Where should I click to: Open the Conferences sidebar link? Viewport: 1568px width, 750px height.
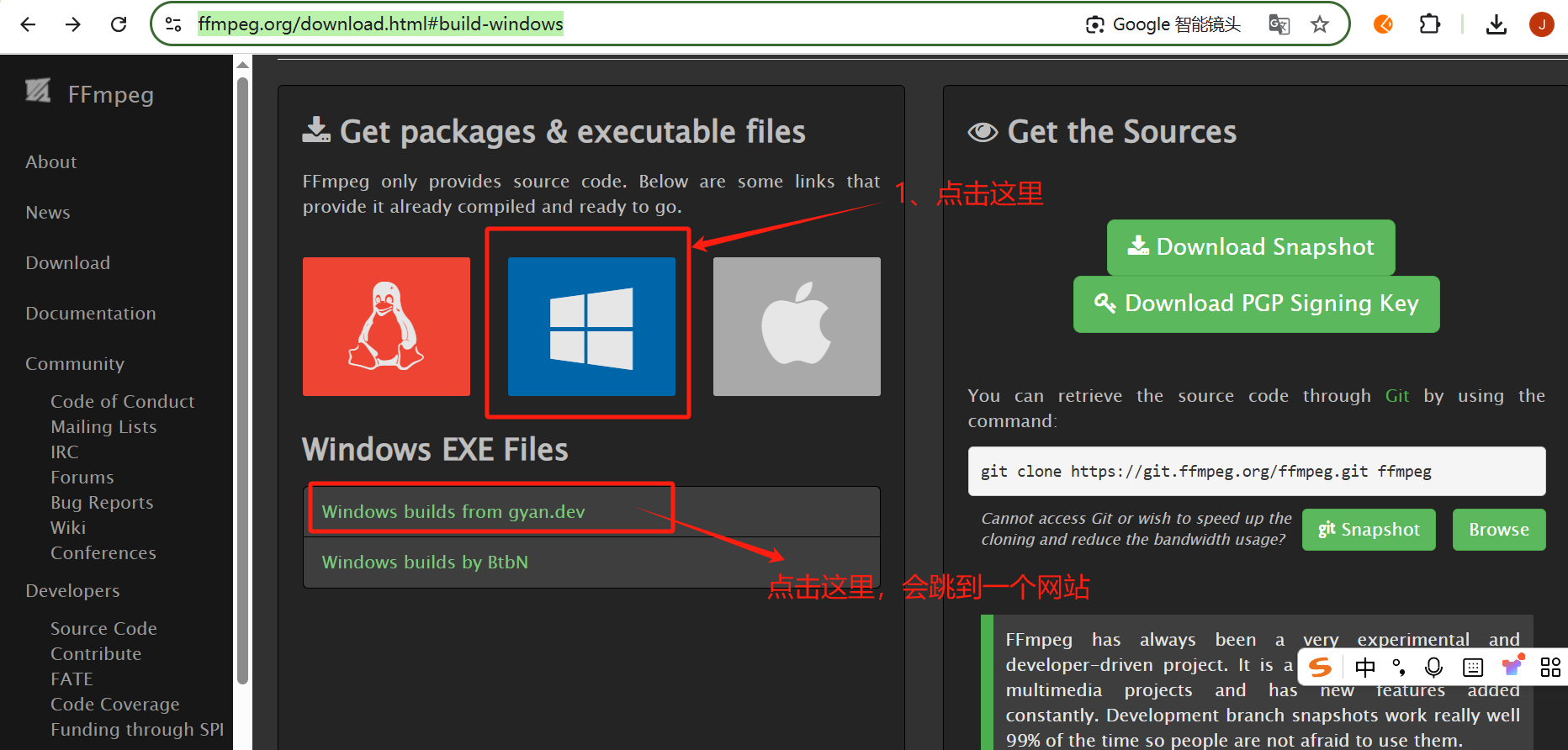tap(103, 552)
